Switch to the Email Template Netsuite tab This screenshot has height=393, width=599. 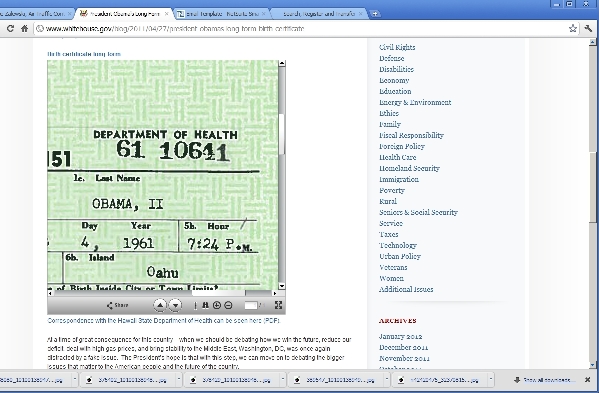pos(222,14)
